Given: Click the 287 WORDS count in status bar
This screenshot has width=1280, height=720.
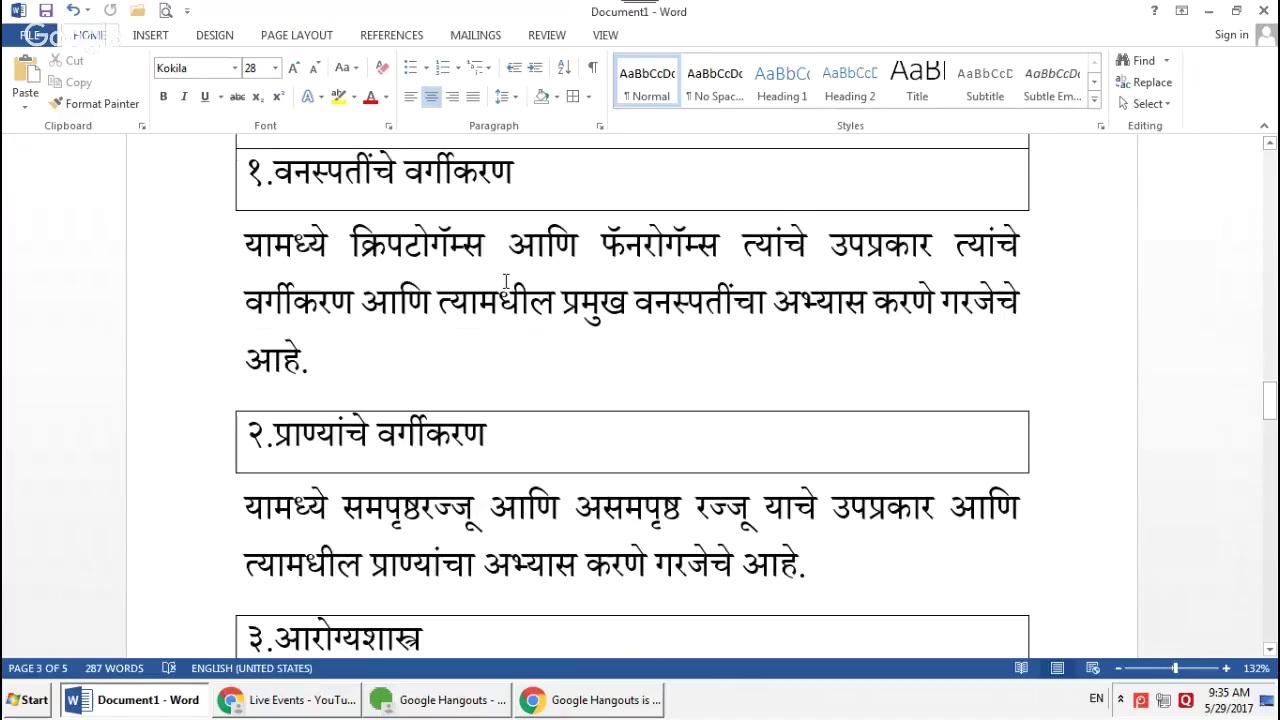Looking at the screenshot, I should coord(114,668).
